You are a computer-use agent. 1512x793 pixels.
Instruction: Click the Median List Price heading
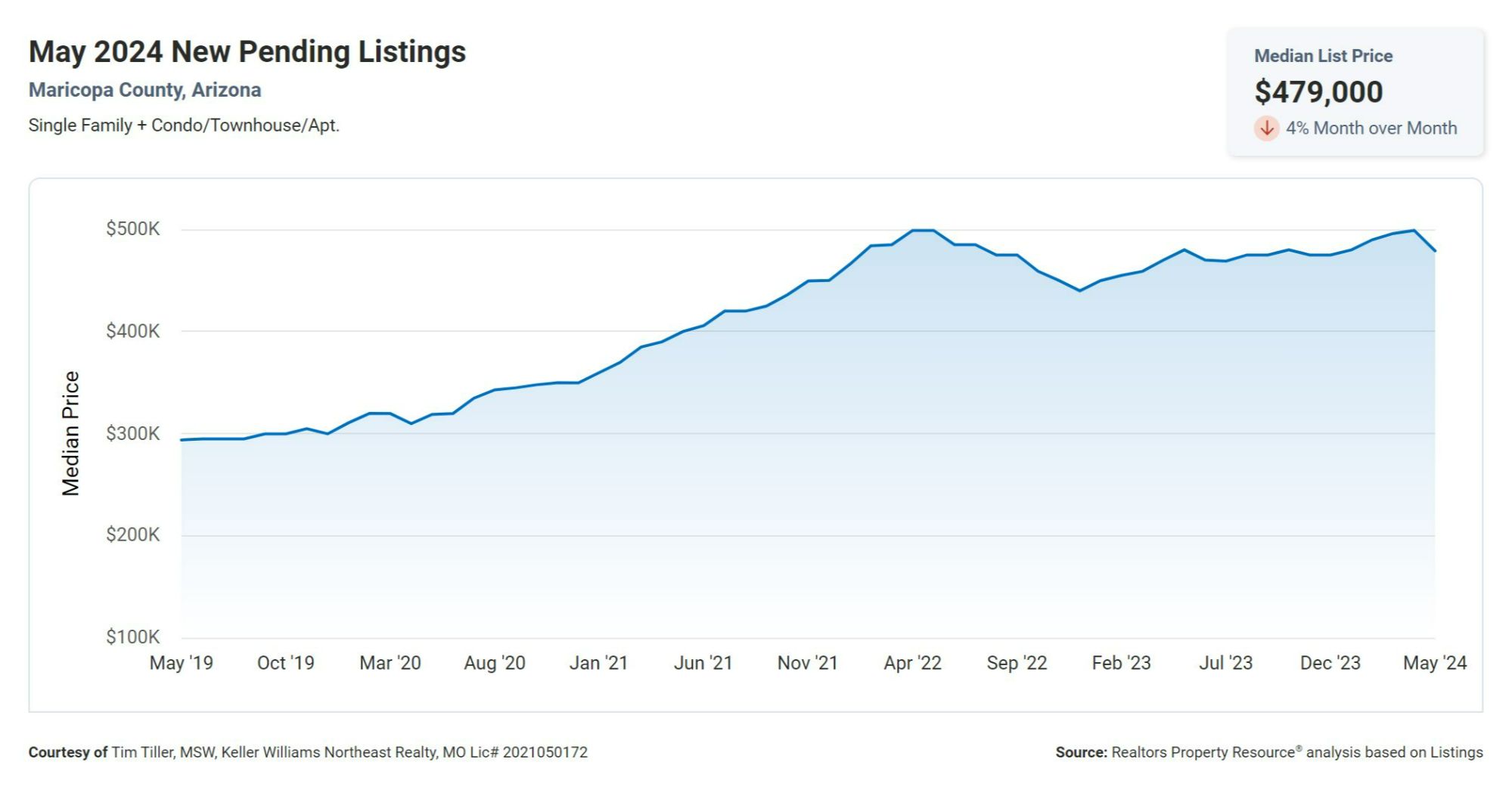pyautogui.click(x=1323, y=56)
